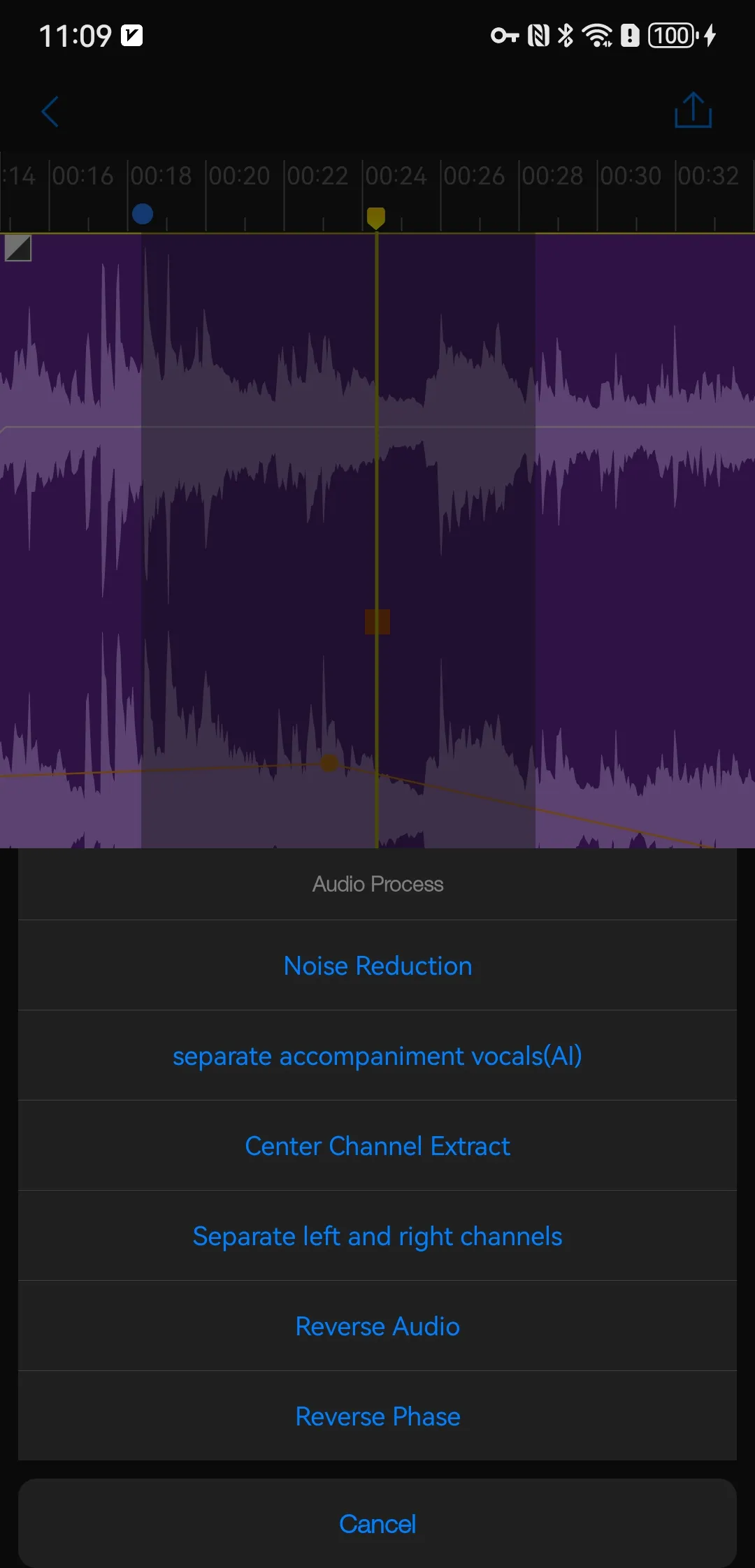Select Center Channel Extract
Viewport: 755px width, 1568px height.
coord(377,1146)
